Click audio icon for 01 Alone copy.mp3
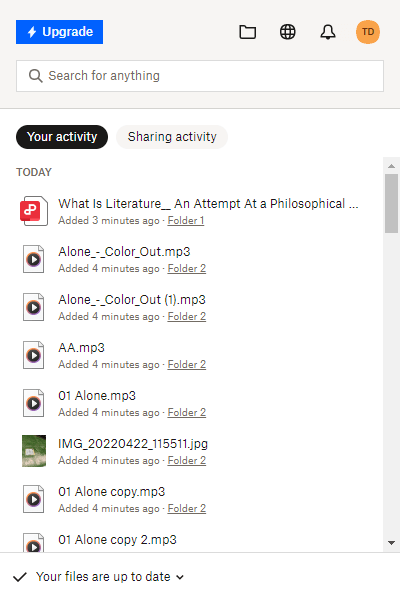400x600 pixels. [34, 499]
